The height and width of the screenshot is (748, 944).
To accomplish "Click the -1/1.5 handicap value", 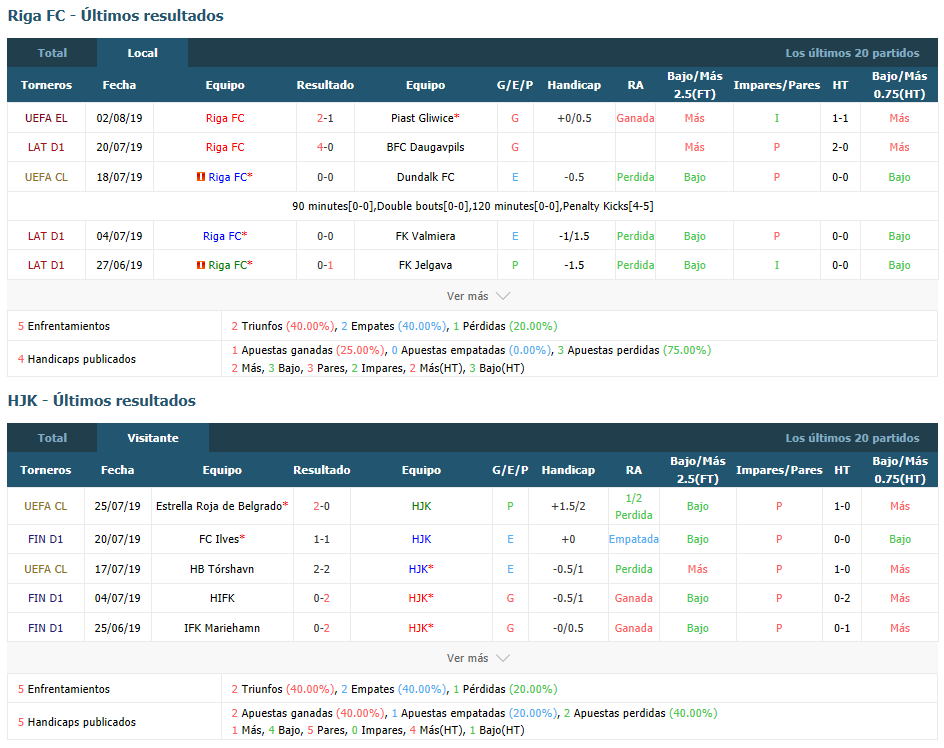I will [x=574, y=236].
